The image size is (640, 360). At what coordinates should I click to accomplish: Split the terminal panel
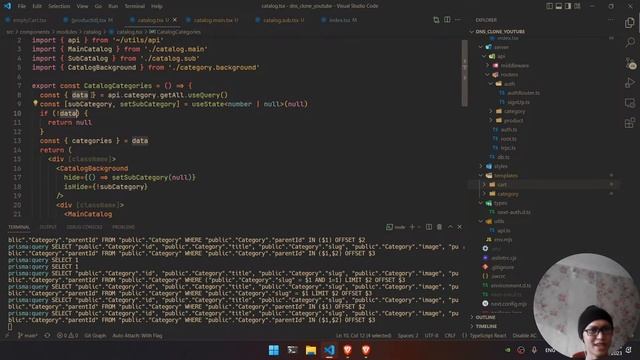pos(429,227)
